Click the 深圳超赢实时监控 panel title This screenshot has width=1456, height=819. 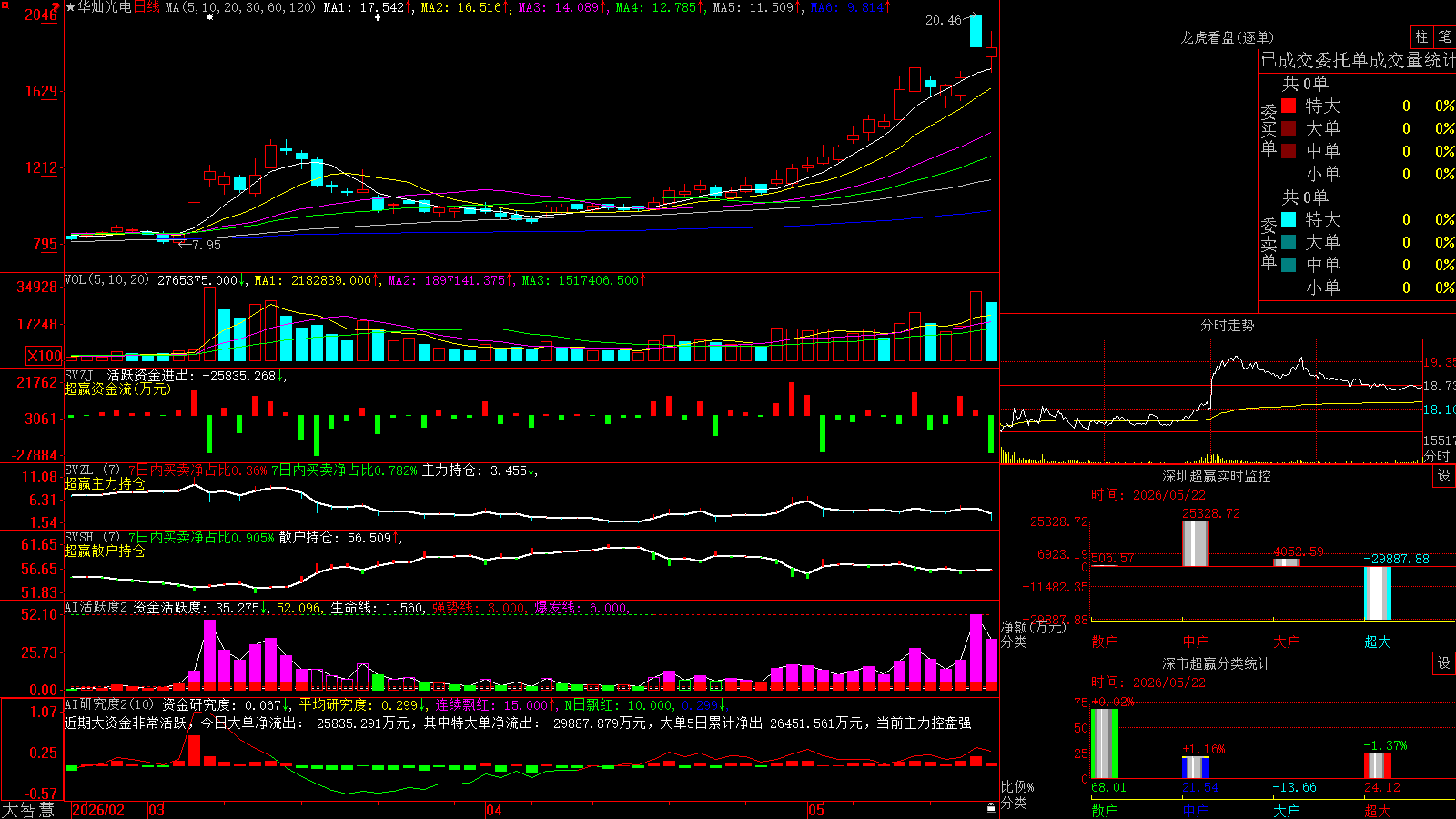click(x=1217, y=476)
